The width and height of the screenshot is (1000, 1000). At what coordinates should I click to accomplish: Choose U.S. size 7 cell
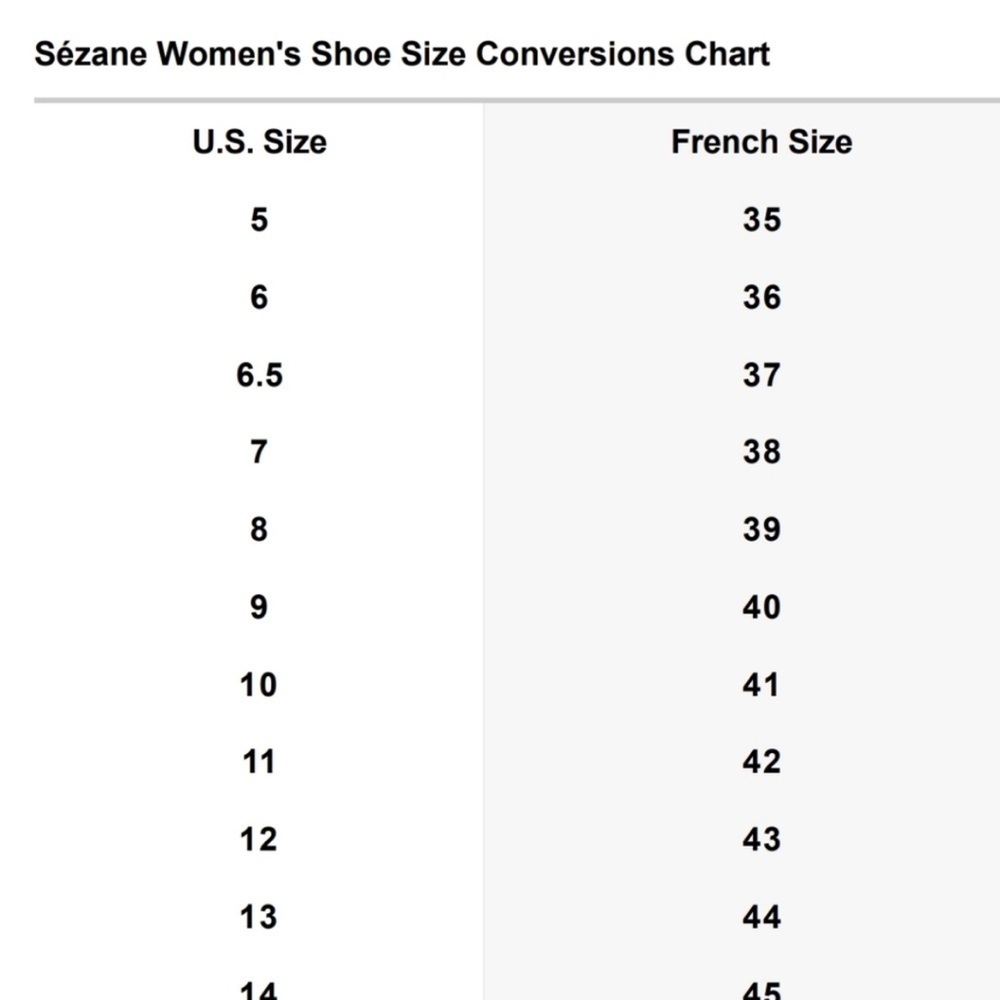pyautogui.click(x=259, y=452)
